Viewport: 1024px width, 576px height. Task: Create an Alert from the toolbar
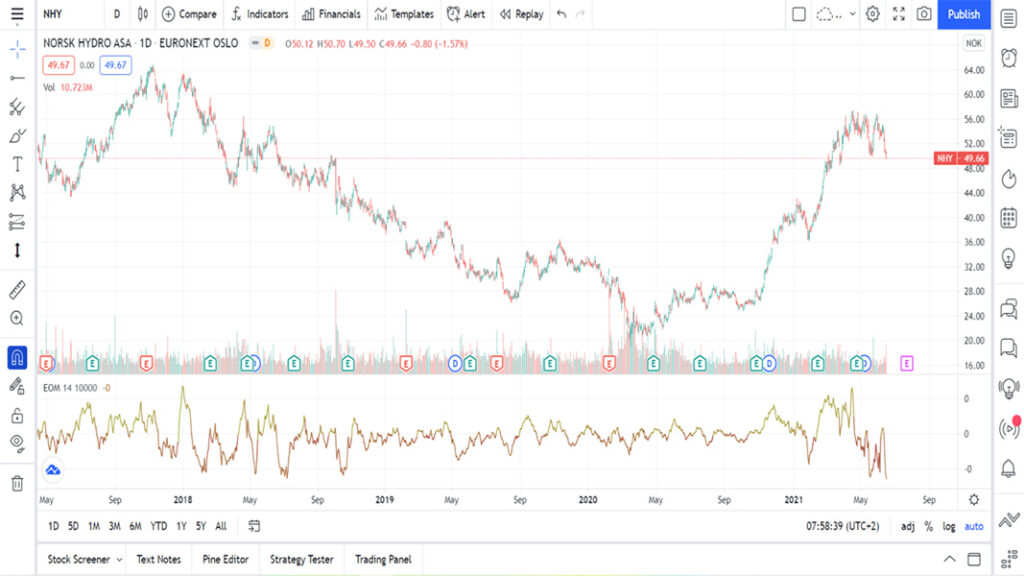(x=466, y=14)
